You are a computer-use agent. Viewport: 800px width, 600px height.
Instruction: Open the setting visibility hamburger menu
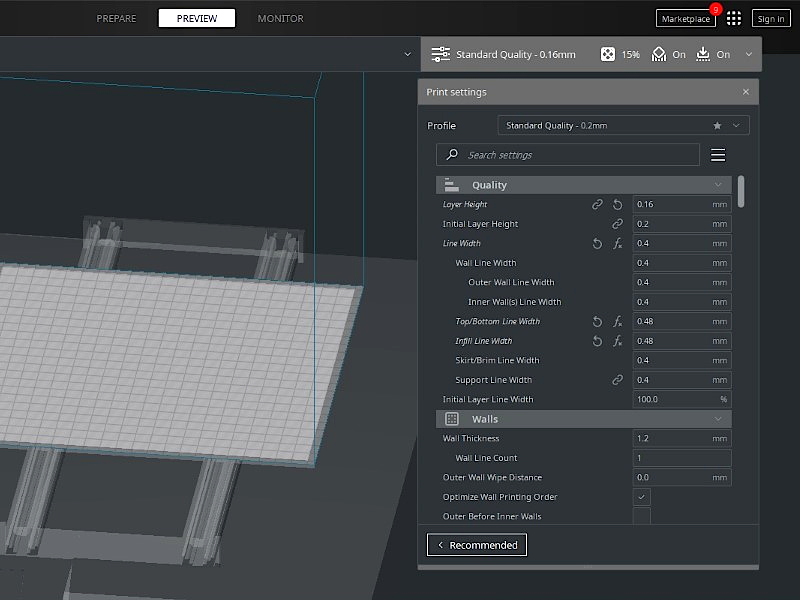(718, 155)
